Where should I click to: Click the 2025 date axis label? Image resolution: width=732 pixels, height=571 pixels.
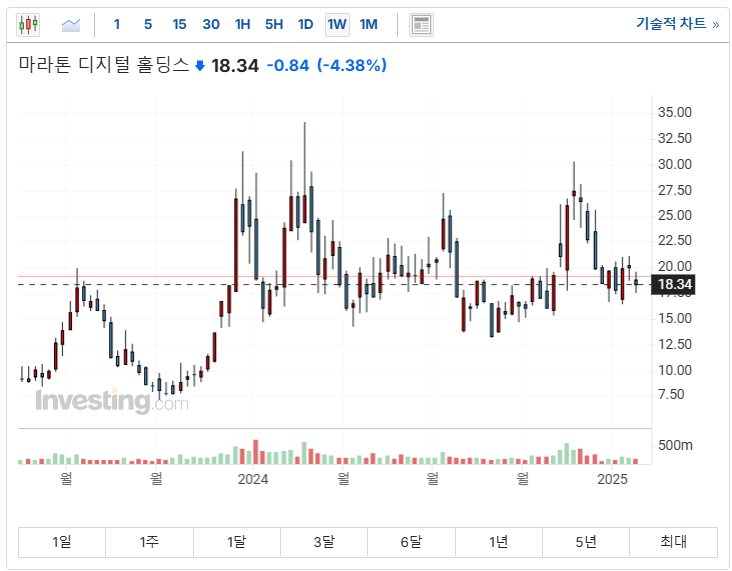pyautogui.click(x=612, y=479)
